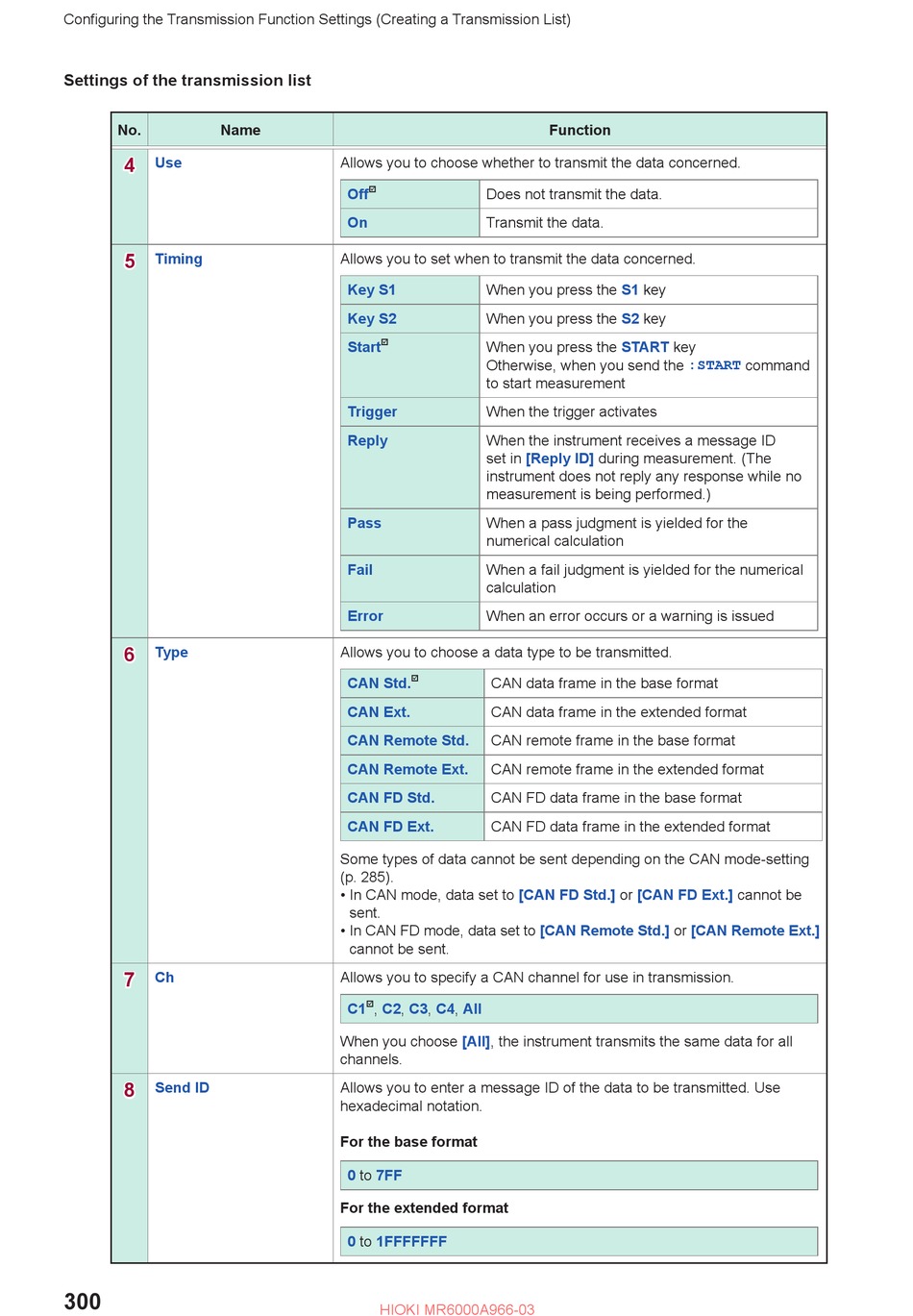
Task: Click the bold '[Reply ID]' reference text
Action: pyautogui.click(x=559, y=459)
